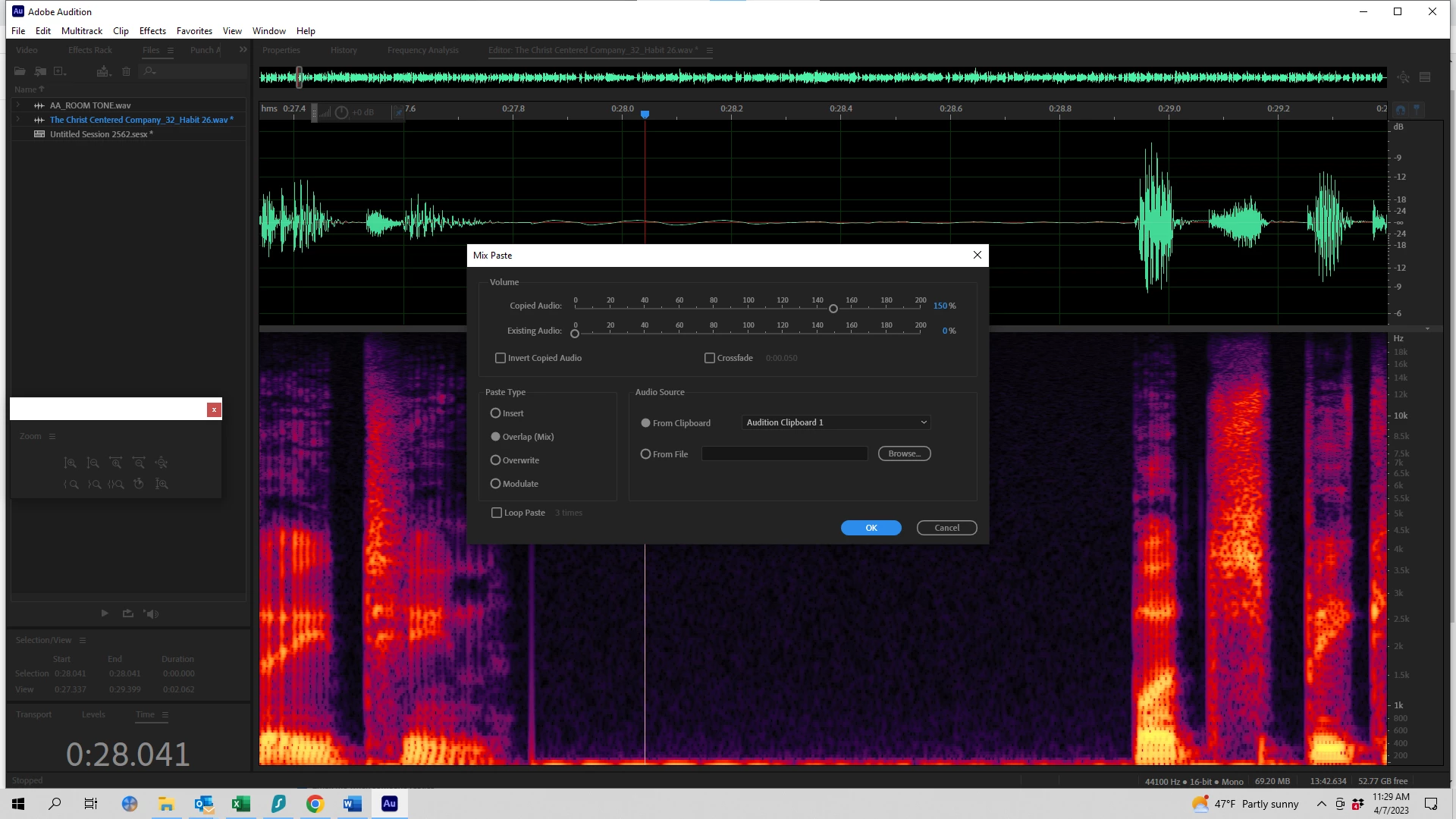
Task: Click the Browse... button
Action: point(904,453)
